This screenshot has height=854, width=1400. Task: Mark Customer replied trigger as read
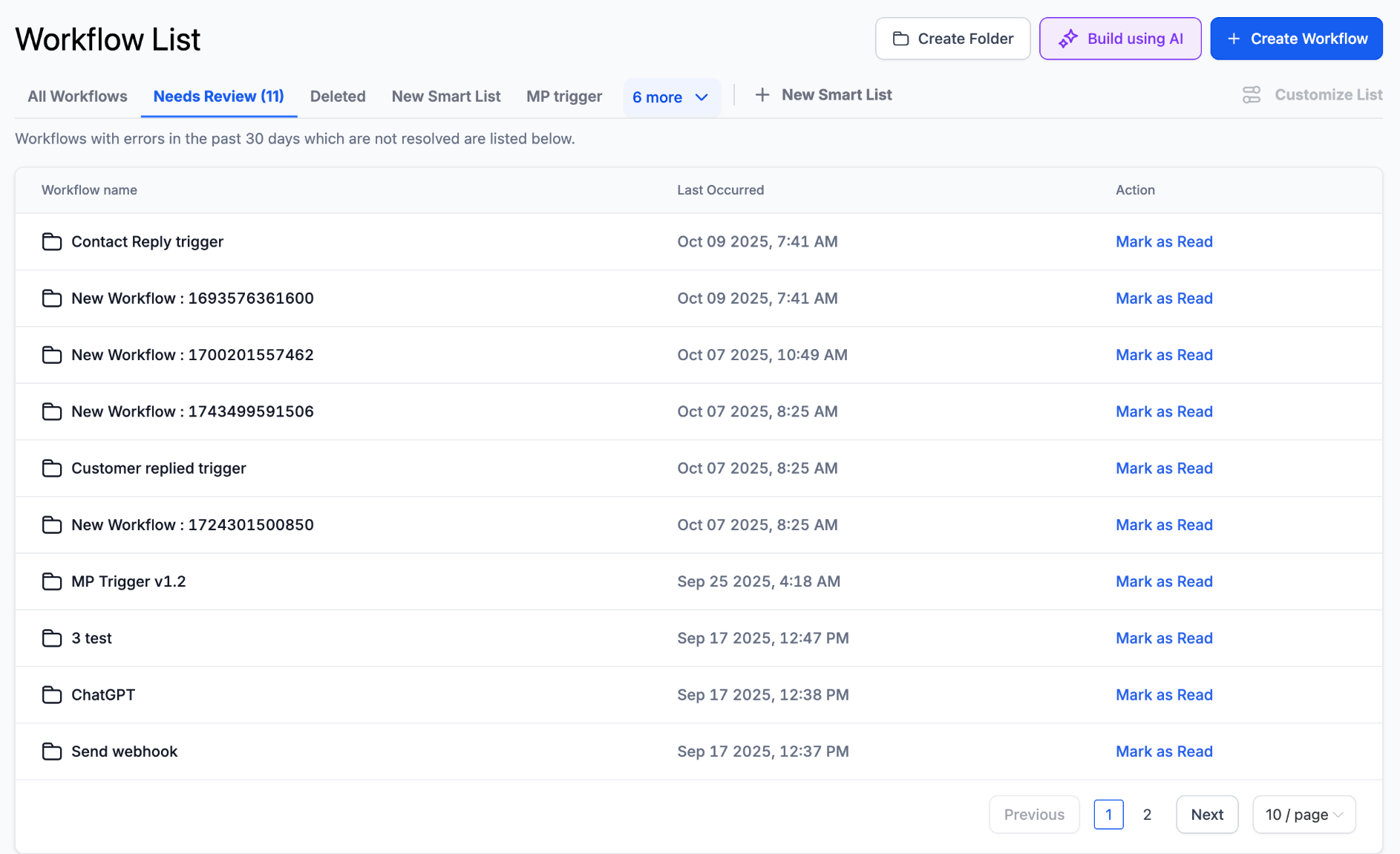[x=1164, y=469]
